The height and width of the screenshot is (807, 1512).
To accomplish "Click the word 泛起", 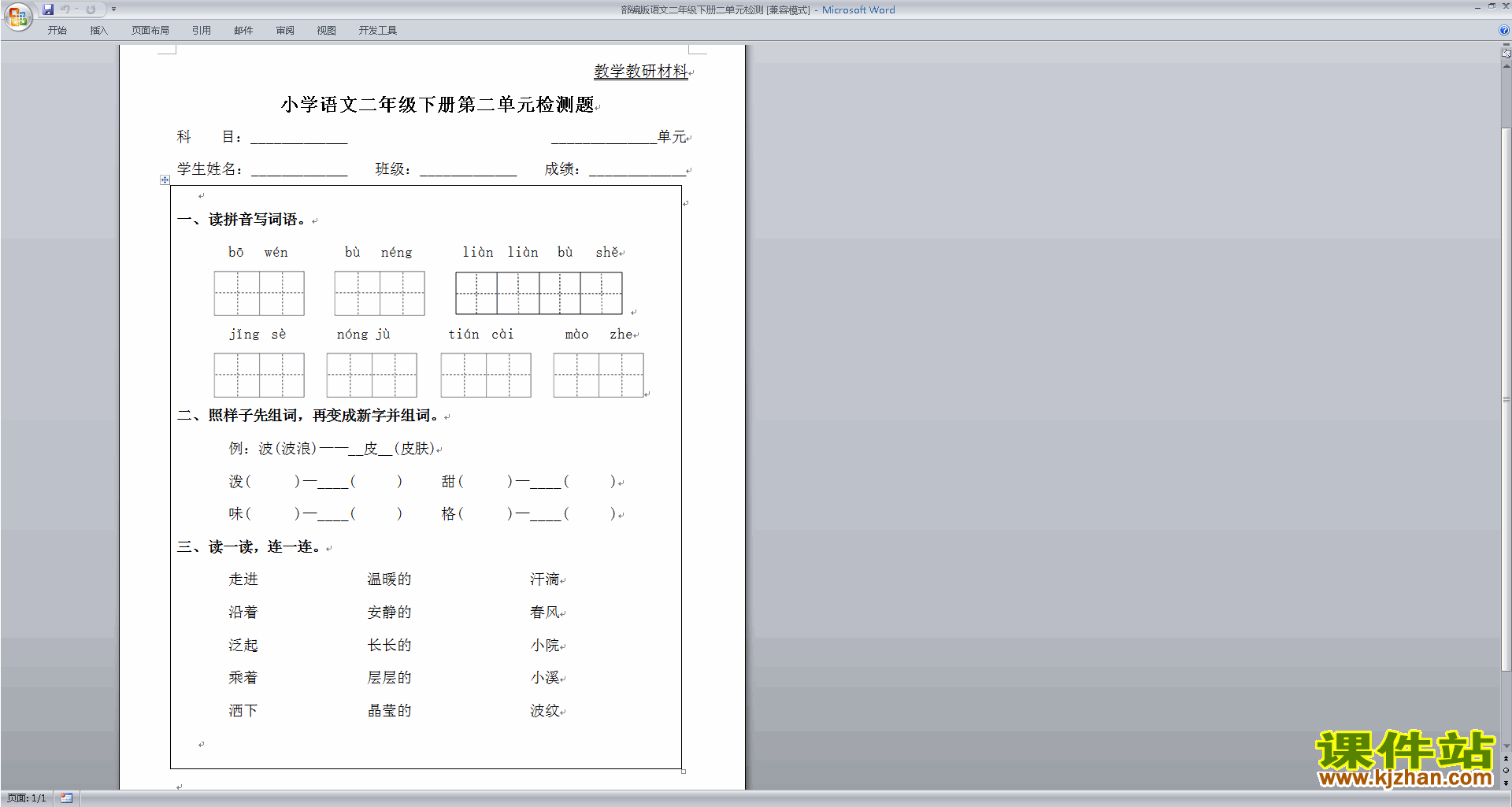I will [x=243, y=646].
